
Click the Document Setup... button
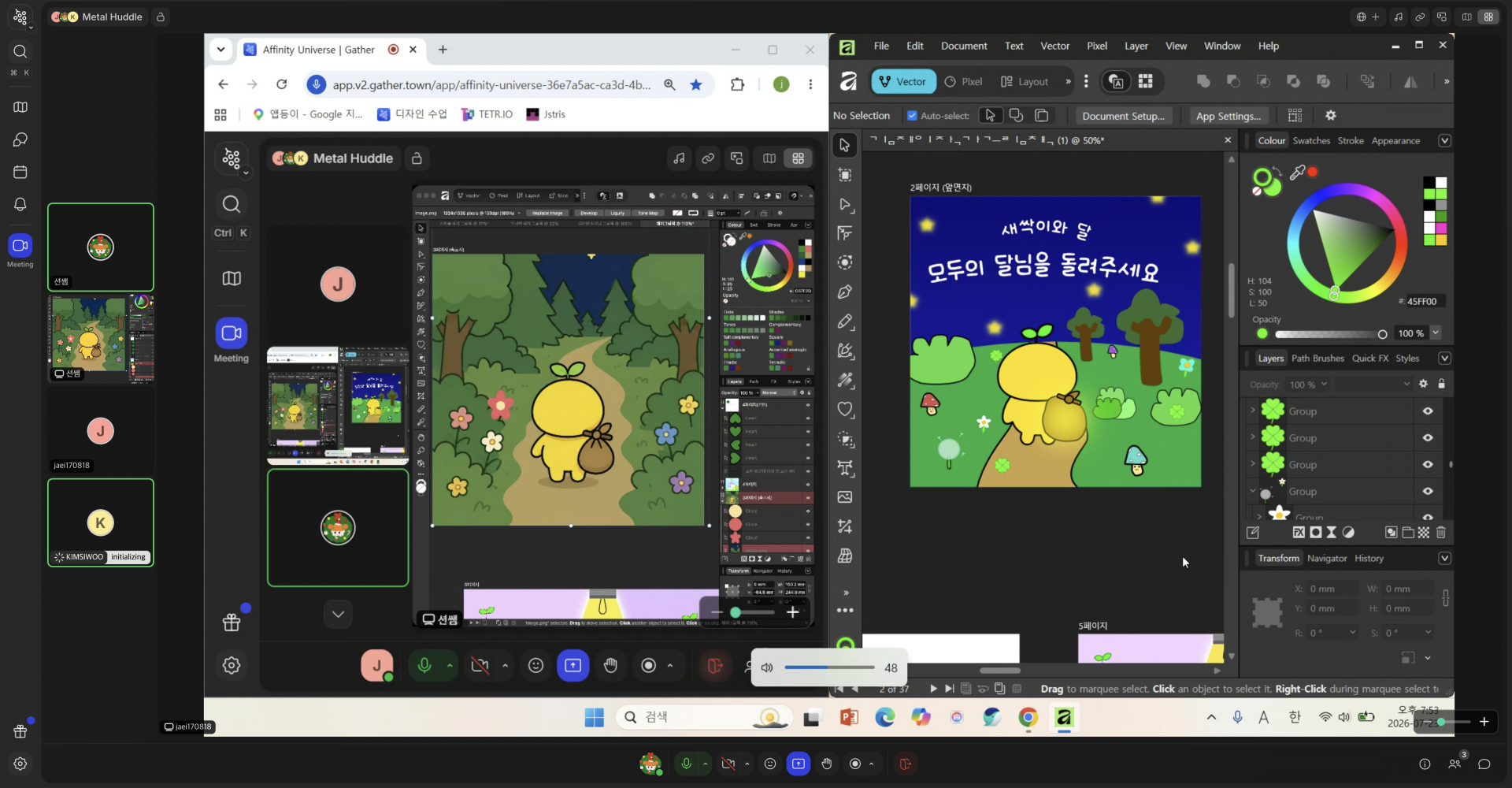tap(1123, 116)
